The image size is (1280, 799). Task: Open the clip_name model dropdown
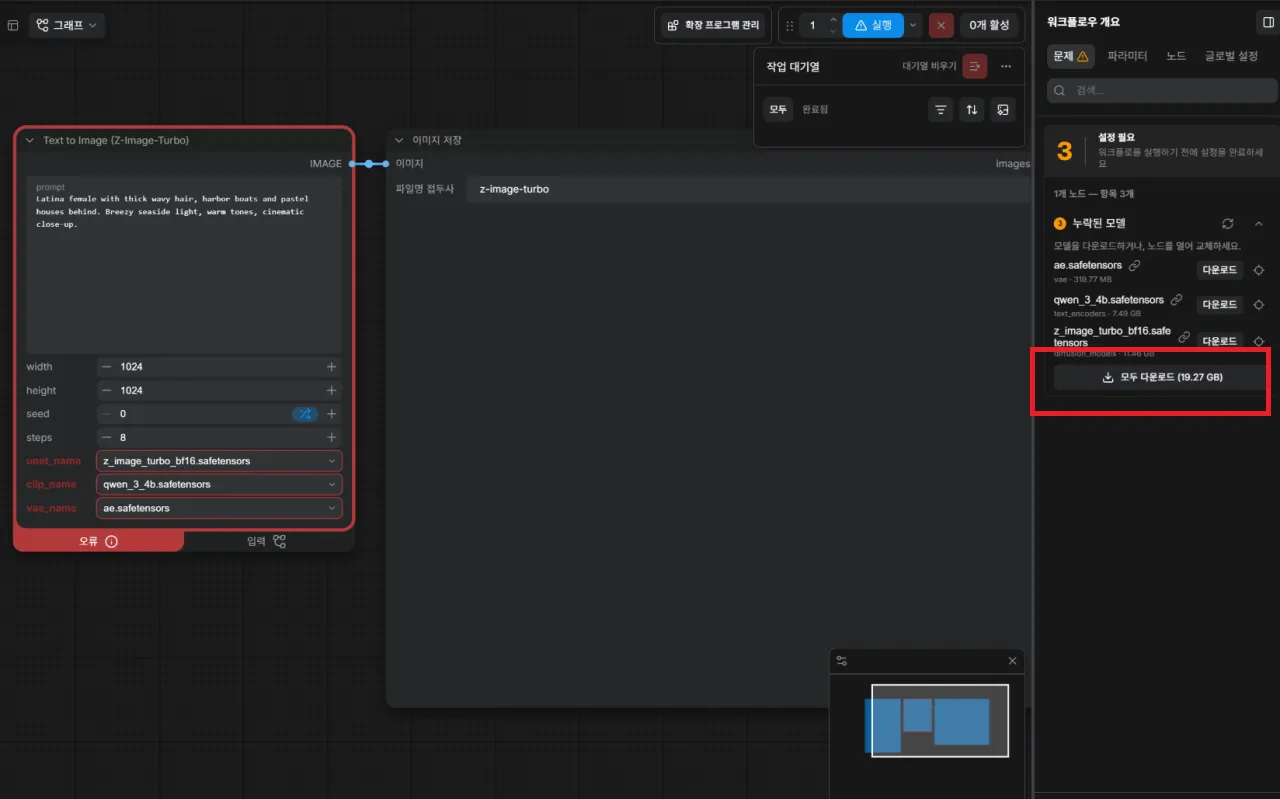click(220, 484)
